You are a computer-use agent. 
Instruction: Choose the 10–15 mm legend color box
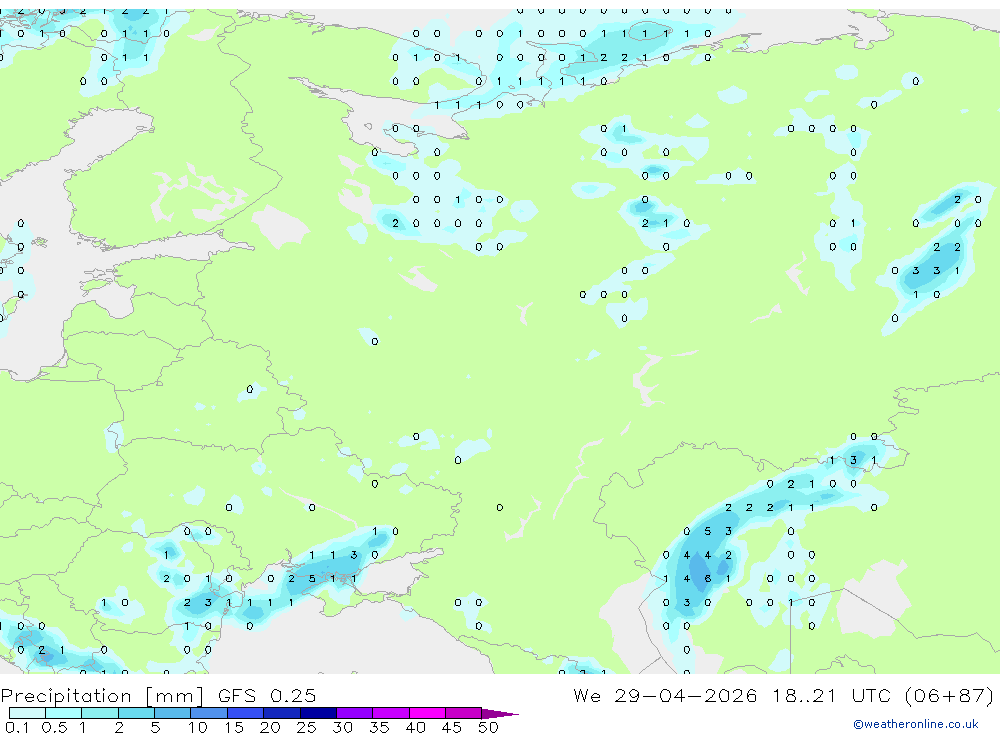click(209, 713)
